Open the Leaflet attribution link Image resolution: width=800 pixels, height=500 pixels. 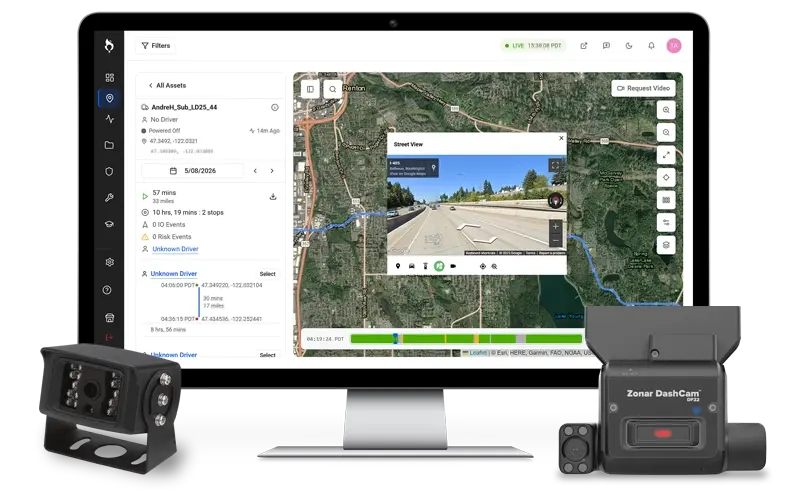coord(478,353)
